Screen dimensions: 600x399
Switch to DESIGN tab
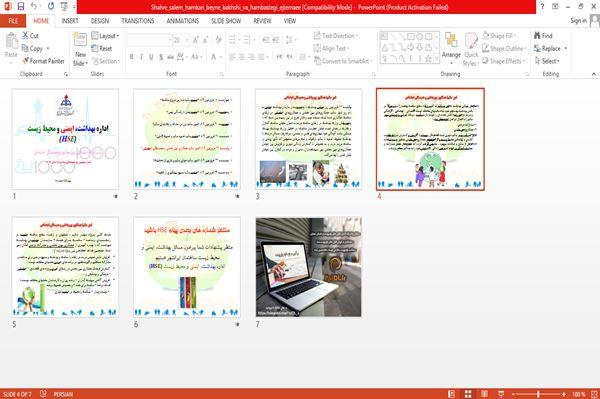100,21
